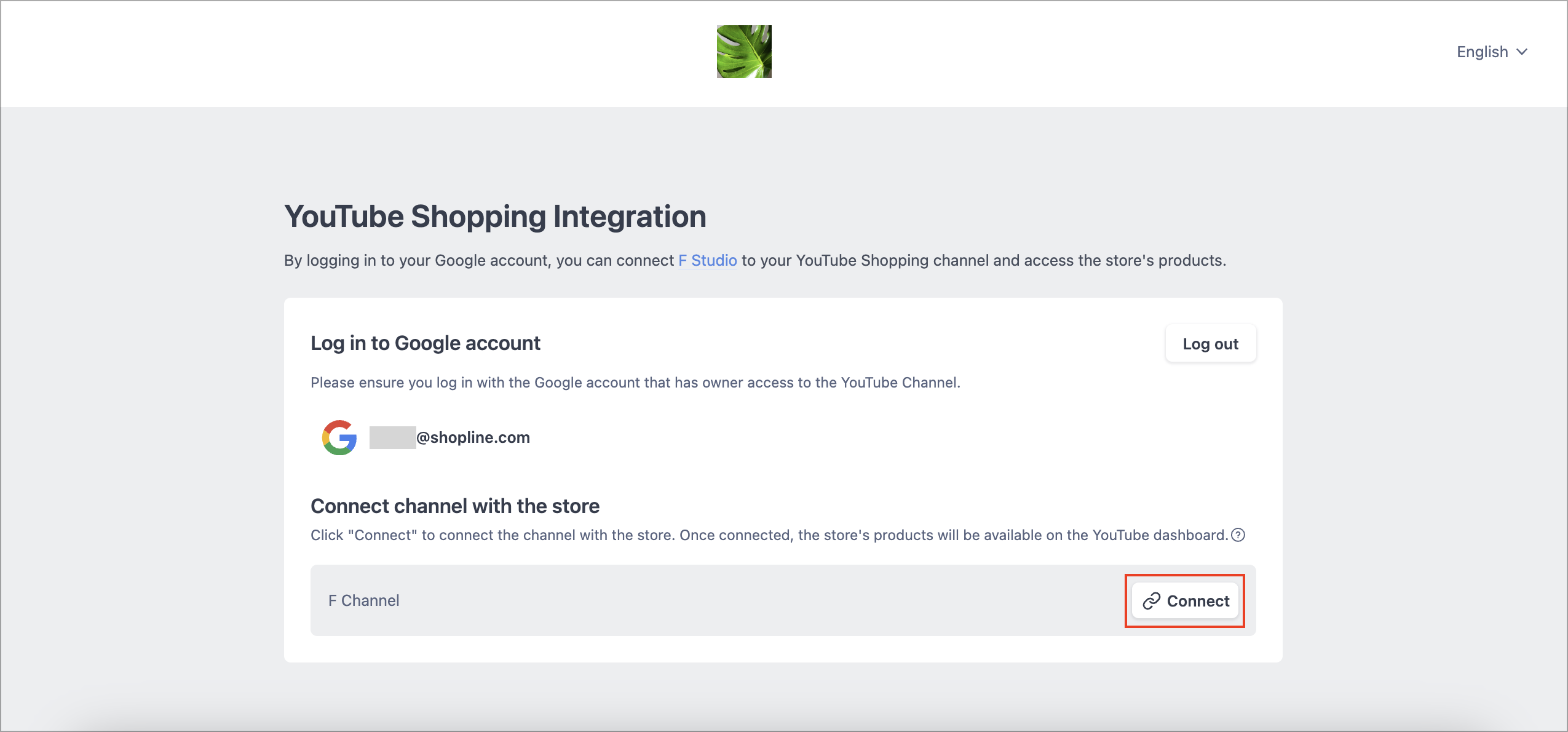Click the Google G logo icon
The width and height of the screenshot is (1568, 732).
(x=339, y=437)
